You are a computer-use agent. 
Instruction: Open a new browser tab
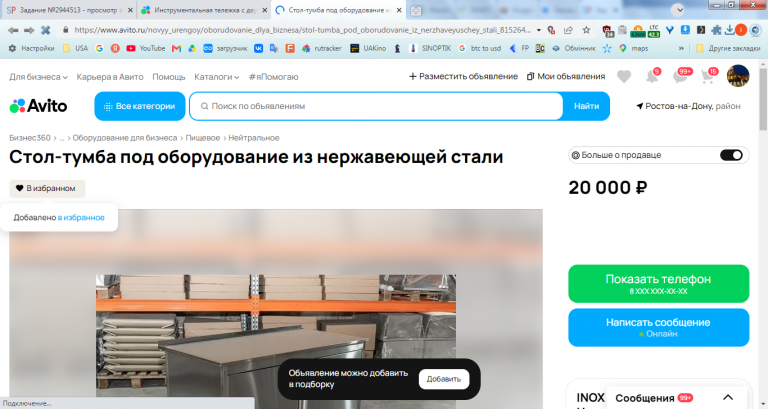[416, 10]
